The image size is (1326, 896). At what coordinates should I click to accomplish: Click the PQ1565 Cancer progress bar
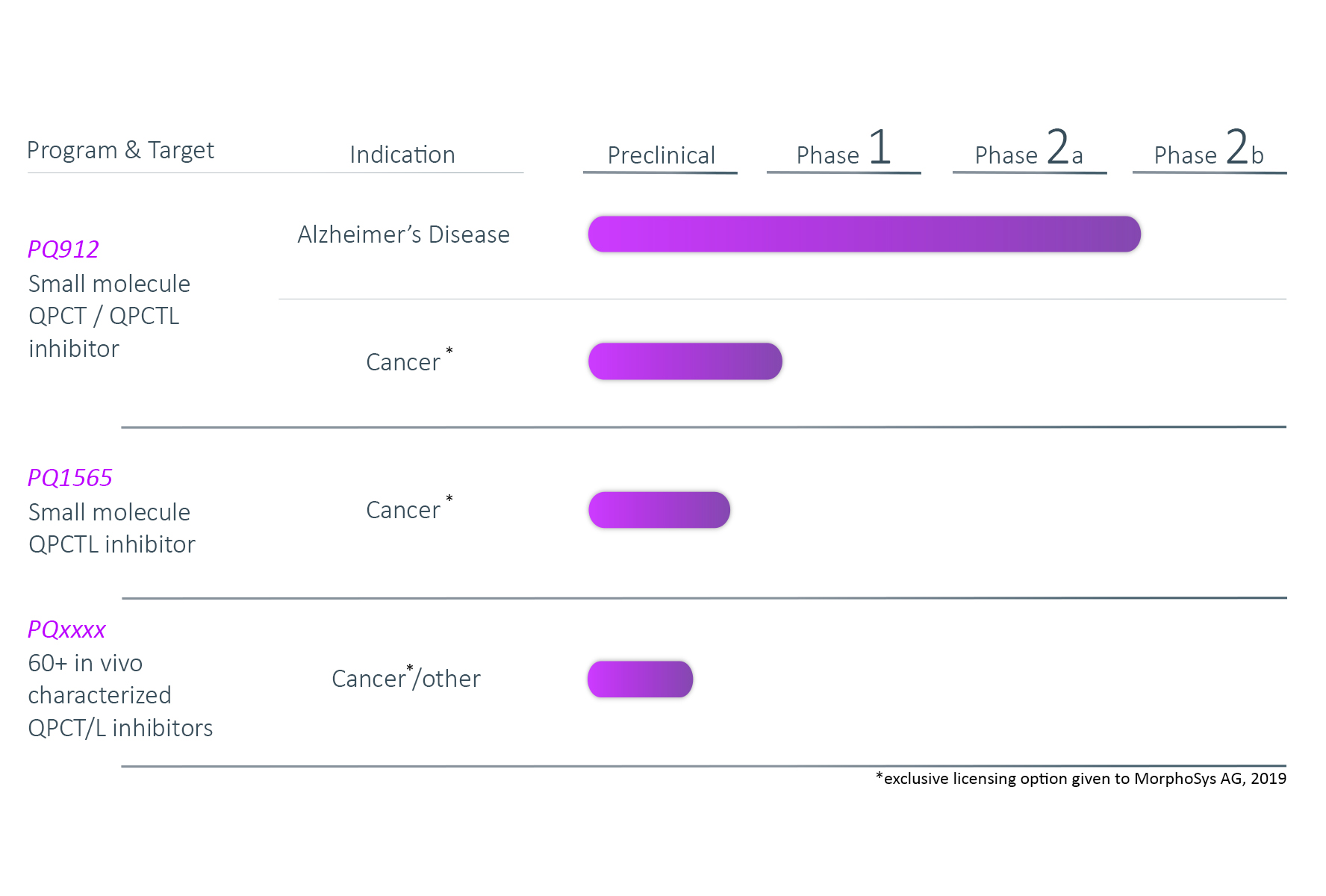click(x=659, y=510)
